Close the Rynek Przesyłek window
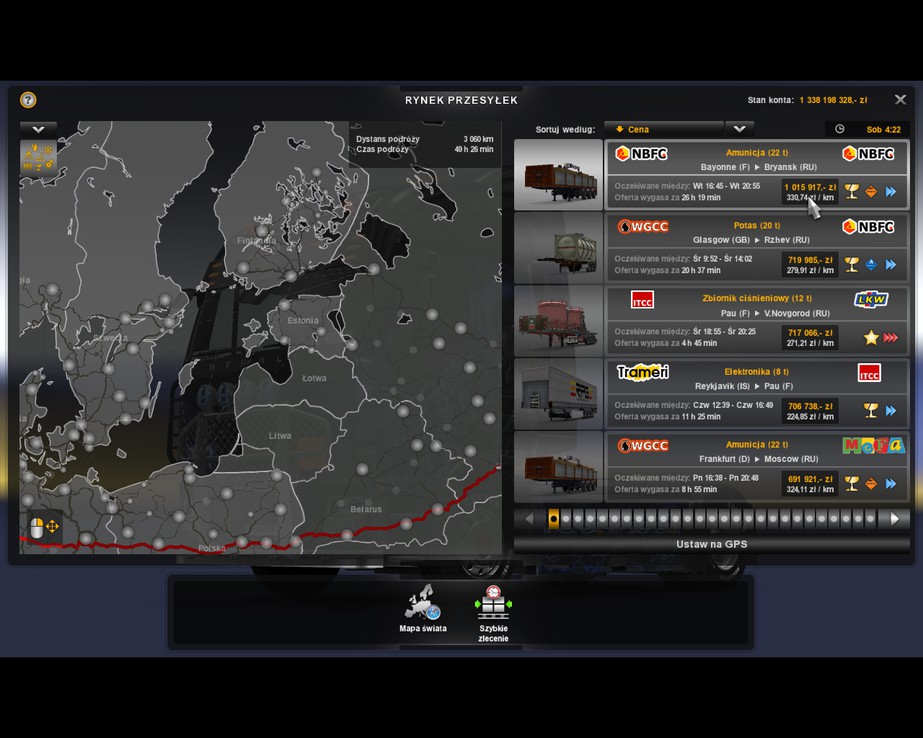 (900, 100)
